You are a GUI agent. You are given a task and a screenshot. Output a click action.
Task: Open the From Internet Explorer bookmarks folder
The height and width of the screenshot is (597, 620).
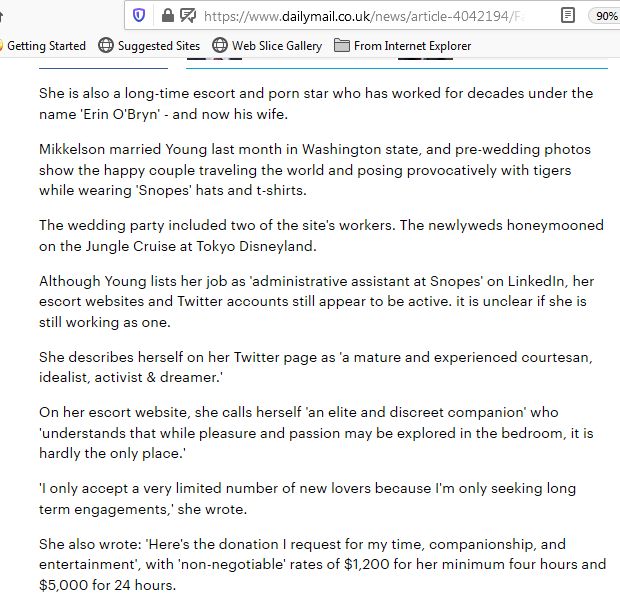pos(403,46)
